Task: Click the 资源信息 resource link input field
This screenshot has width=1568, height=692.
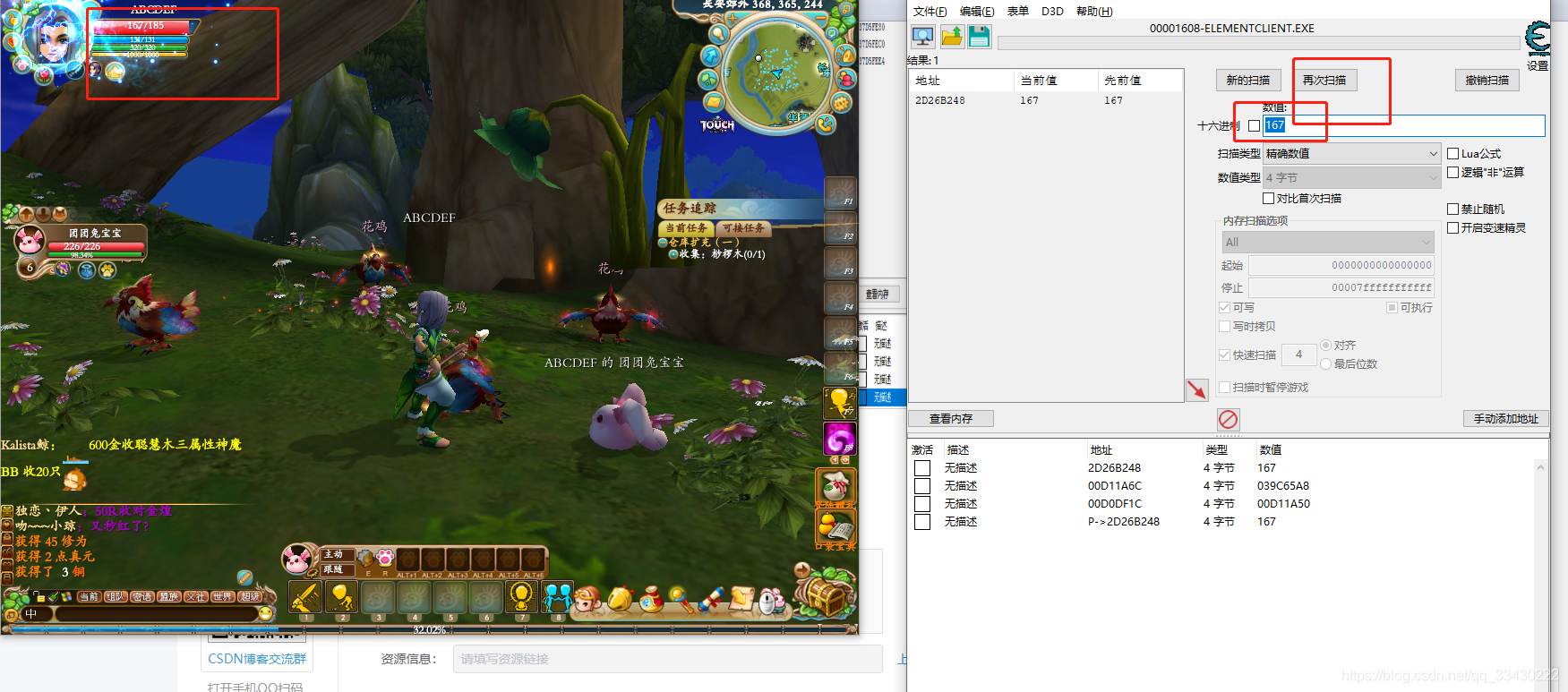Action: 668,659
